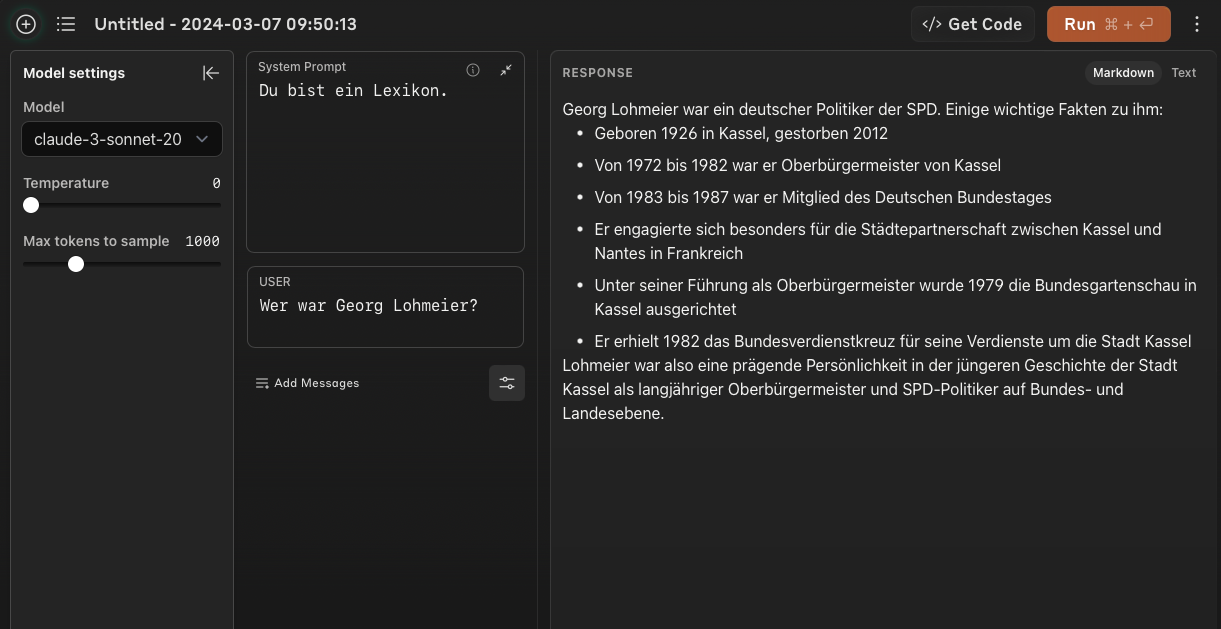Open the message settings sliders icon
1221x629 pixels.
pyautogui.click(x=507, y=383)
